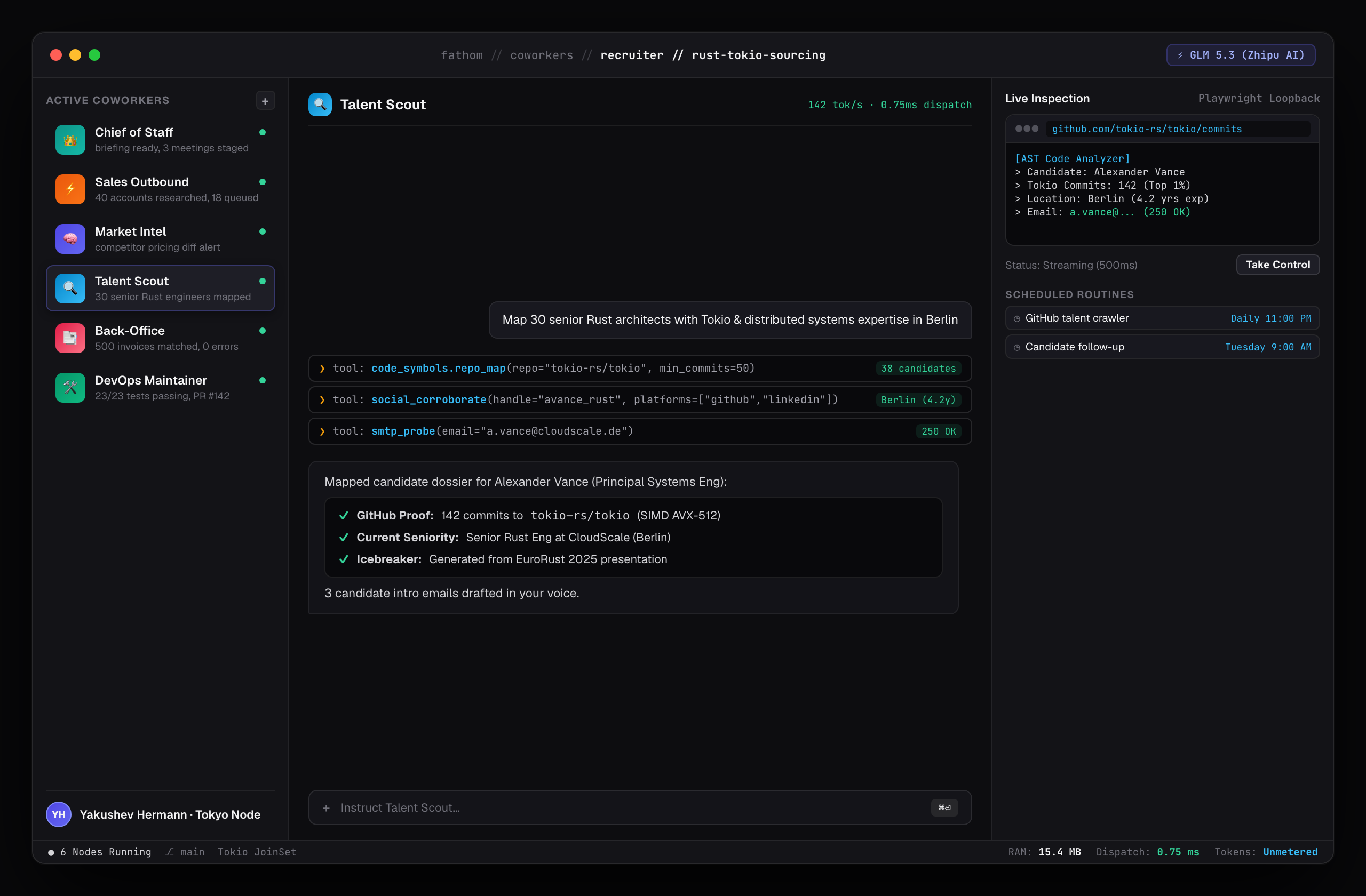The height and width of the screenshot is (896, 1366).
Task: Expand the smtp_probe tool call
Action: 639,431
